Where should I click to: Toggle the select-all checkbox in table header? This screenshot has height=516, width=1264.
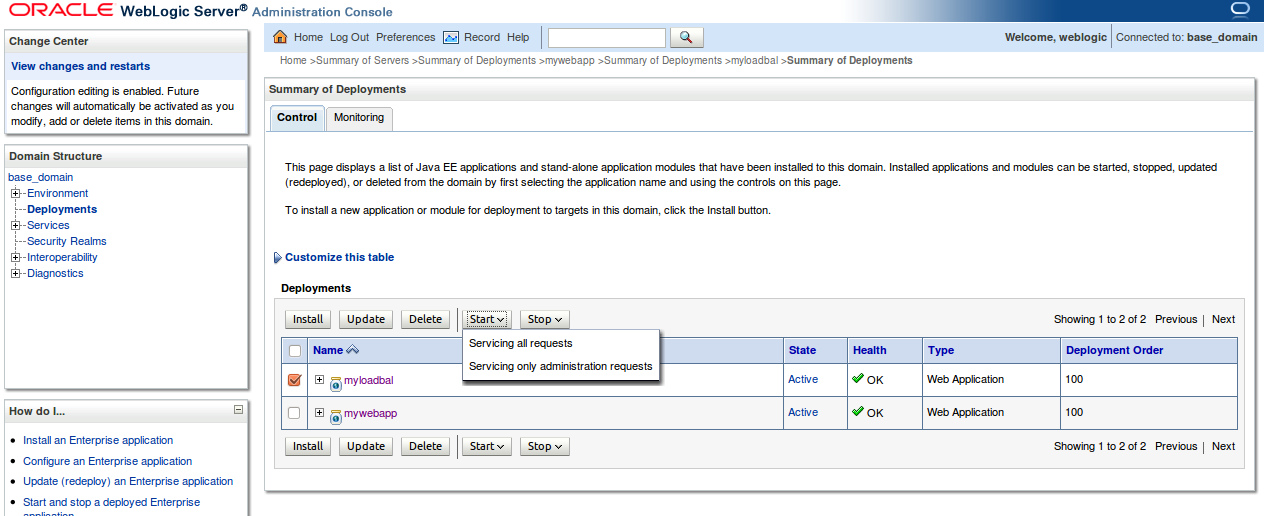tap(294, 351)
